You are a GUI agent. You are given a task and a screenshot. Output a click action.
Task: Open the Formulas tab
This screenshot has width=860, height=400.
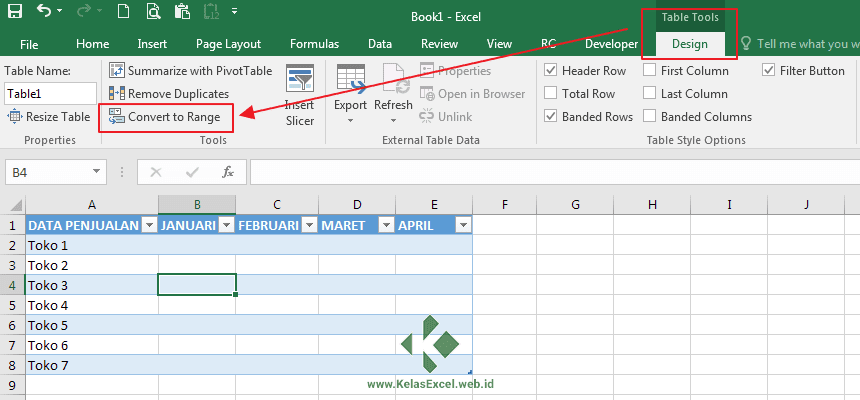pos(314,44)
